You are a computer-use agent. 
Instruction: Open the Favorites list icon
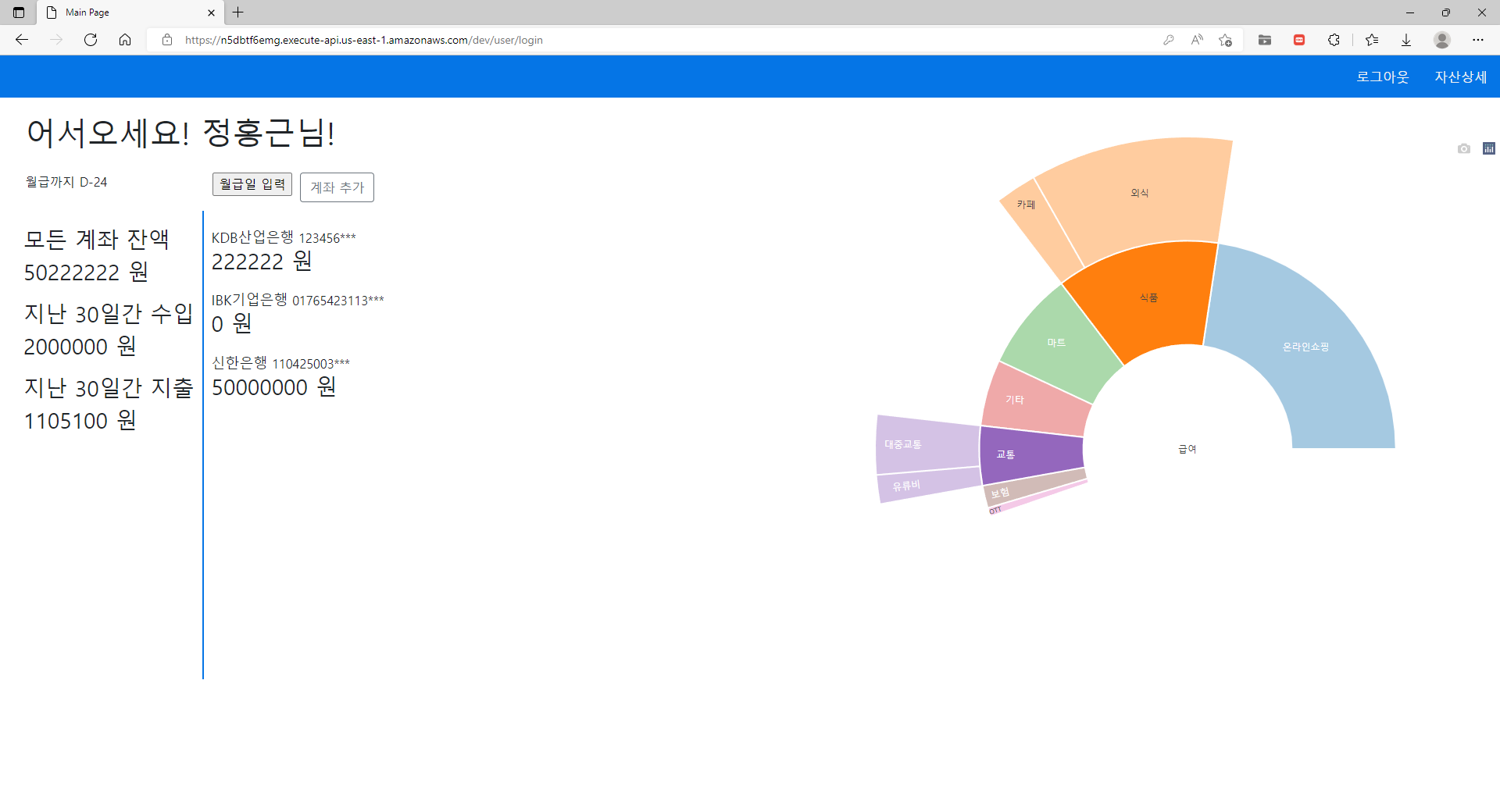point(1373,40)
